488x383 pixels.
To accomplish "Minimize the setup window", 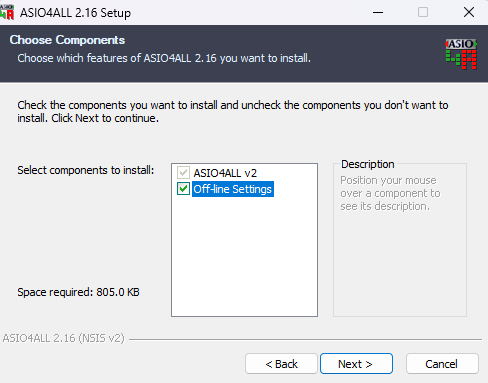I will [x=378, y=12].
